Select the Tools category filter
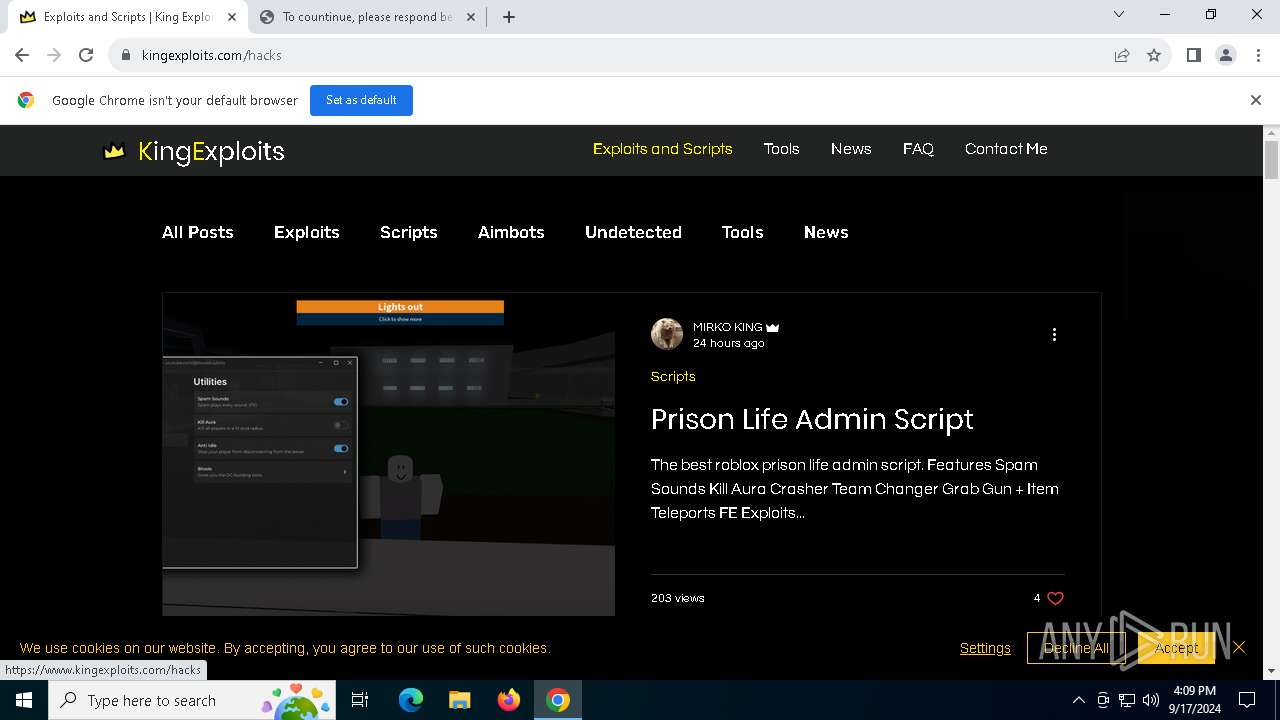 [x=743, y=232]
